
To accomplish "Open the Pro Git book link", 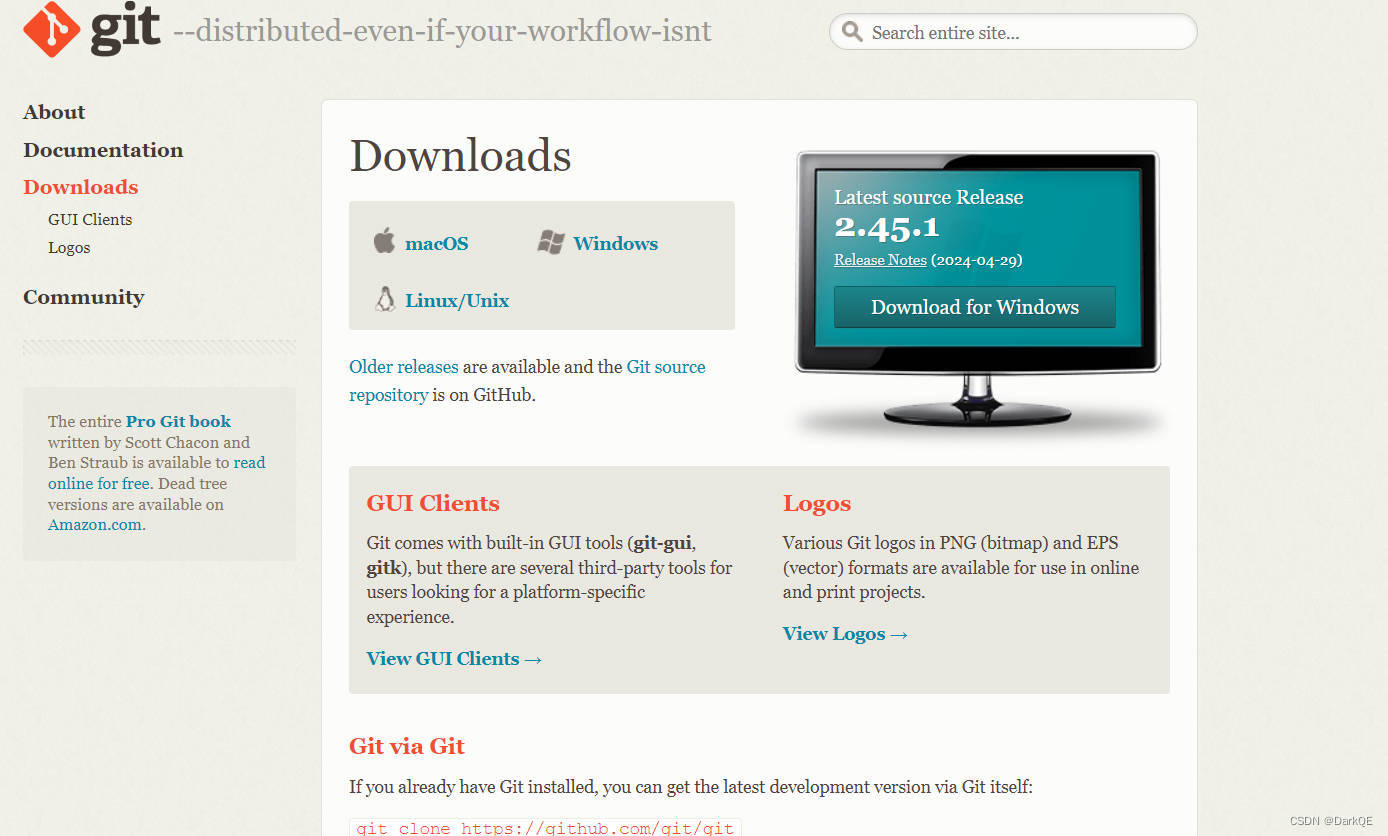I will pyautogui.click(x=178, y=421).
